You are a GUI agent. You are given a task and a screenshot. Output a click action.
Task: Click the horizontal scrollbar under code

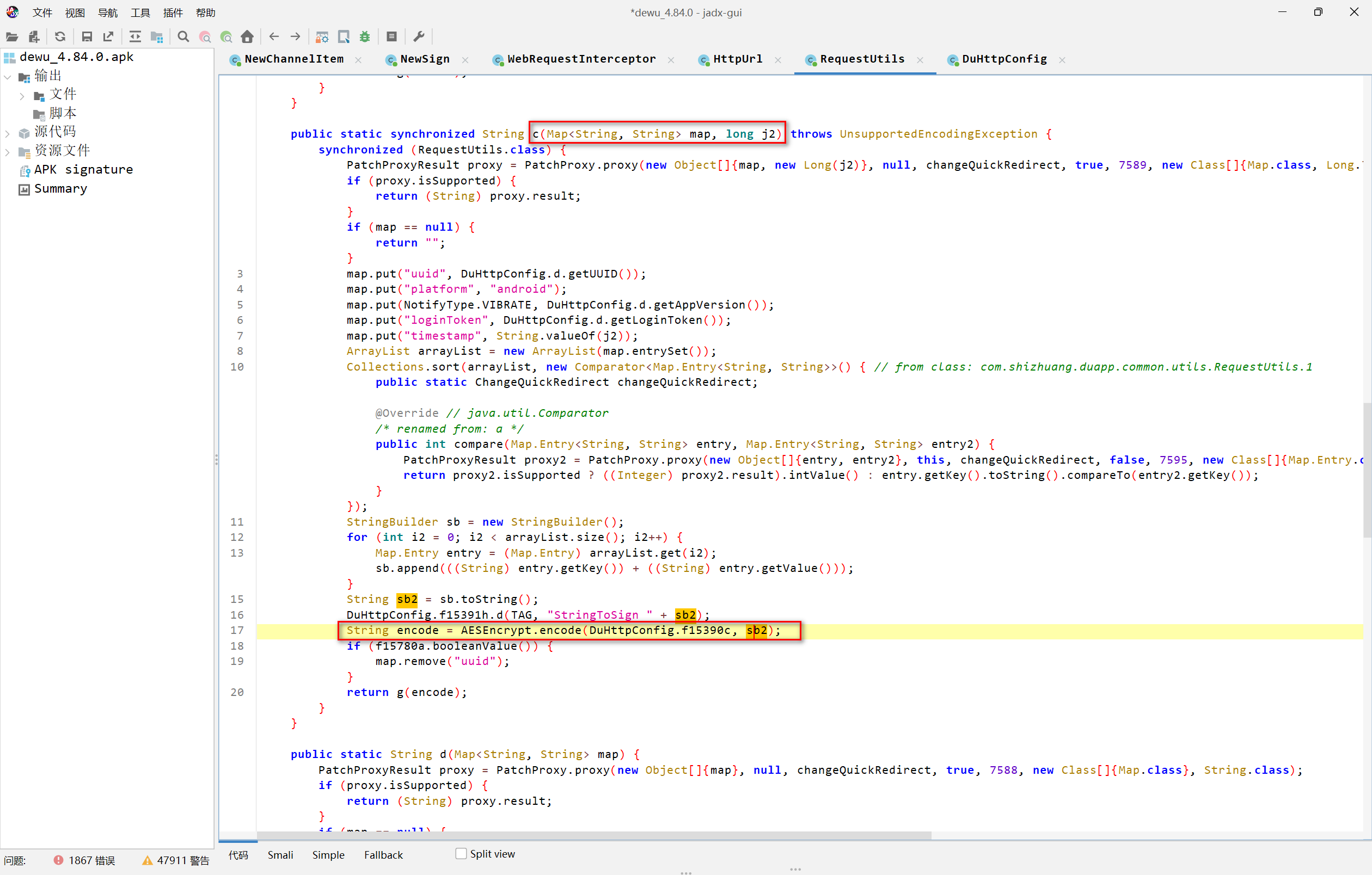pyautogui.click(x=592, y=835)
